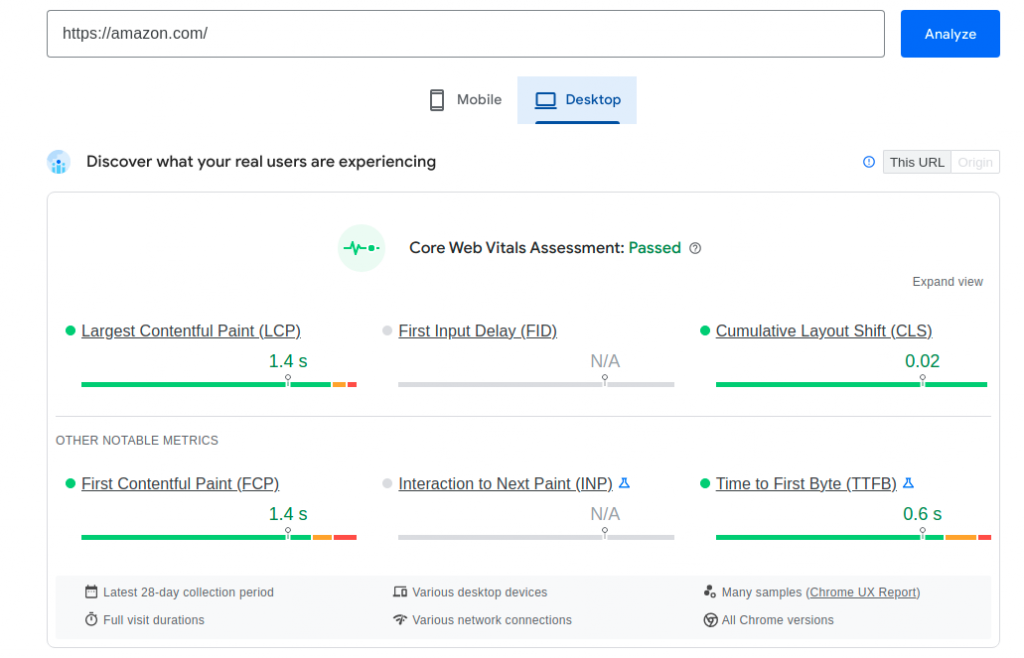Click the Analyze button
Image resolution: width=1024 pixels, height=658 pixels.
point(950,34)
